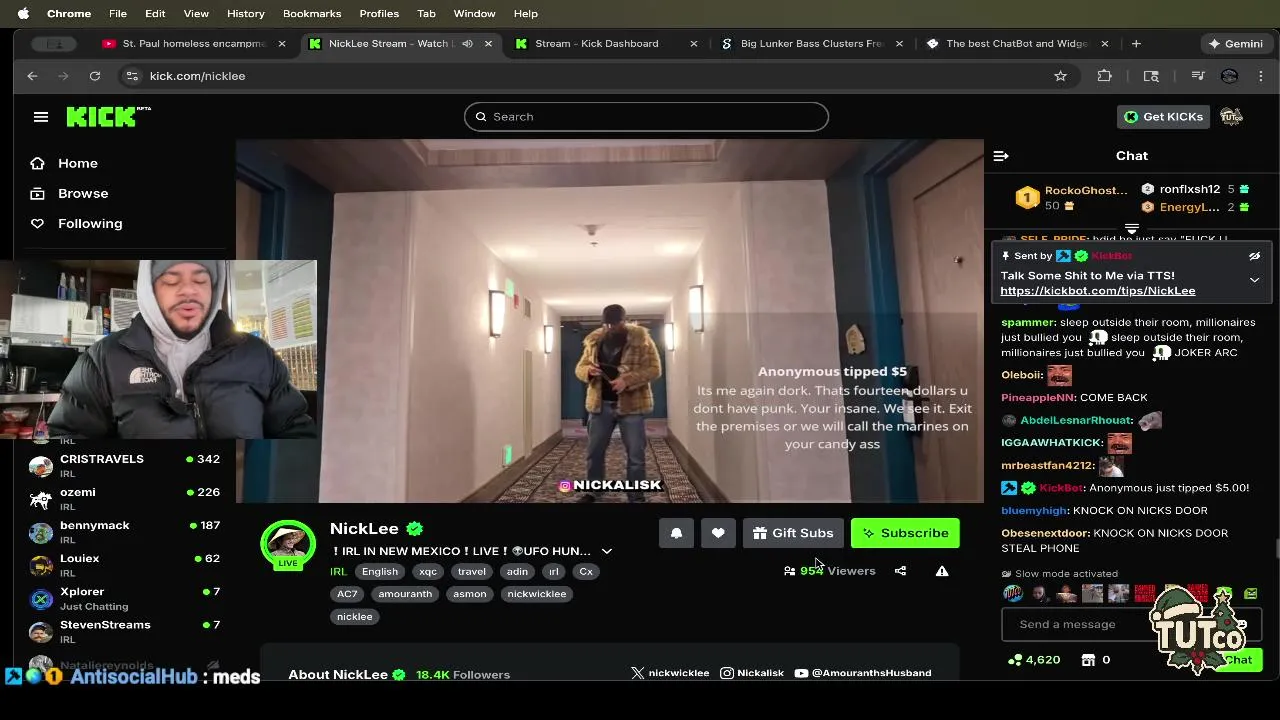The image size is (1280, 720).
Task: Expand the chat leaderboard arrow
Action: (x=1132, y=229)
